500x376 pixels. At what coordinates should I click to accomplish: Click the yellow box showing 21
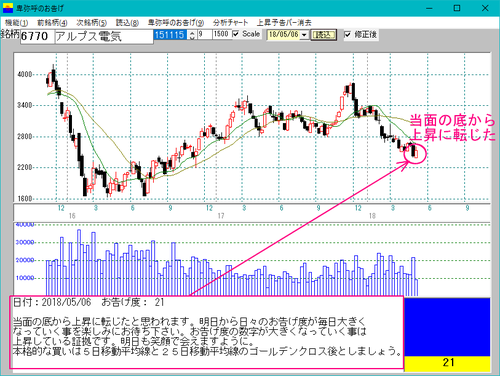tap(447, 363)
